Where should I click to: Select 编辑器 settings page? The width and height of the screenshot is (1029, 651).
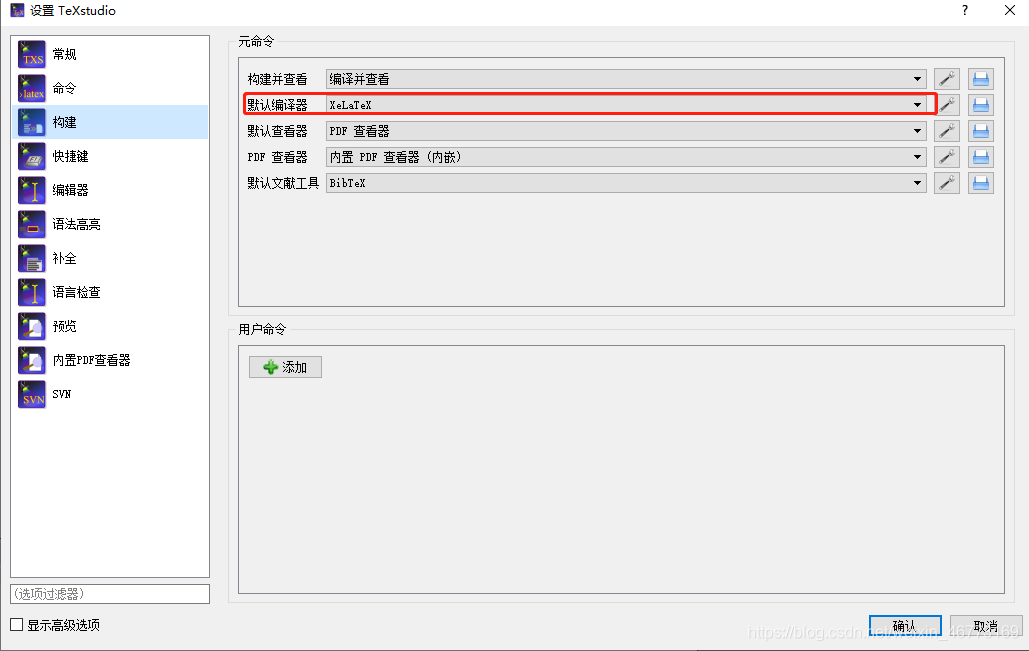110,190
